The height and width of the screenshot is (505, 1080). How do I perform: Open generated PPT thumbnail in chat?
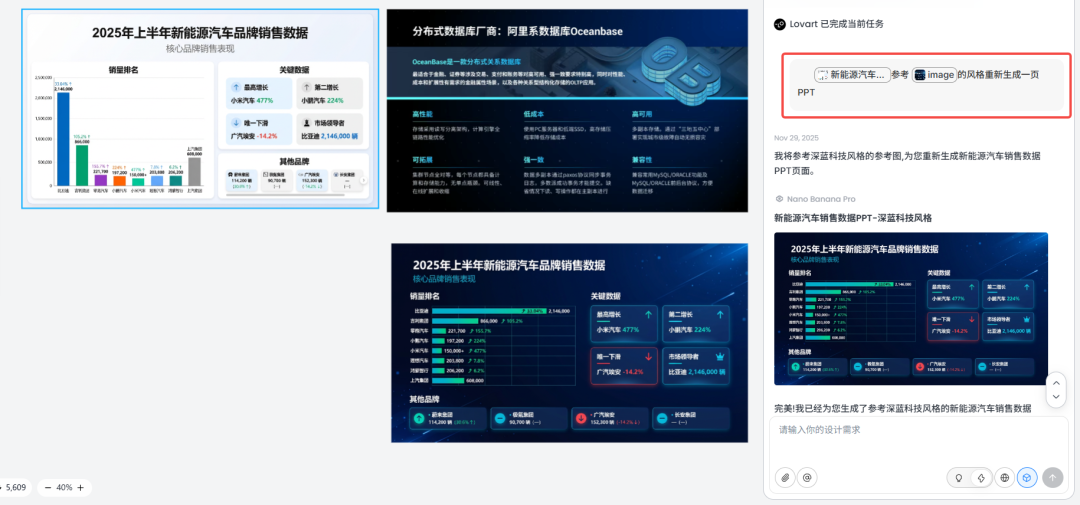911,309
